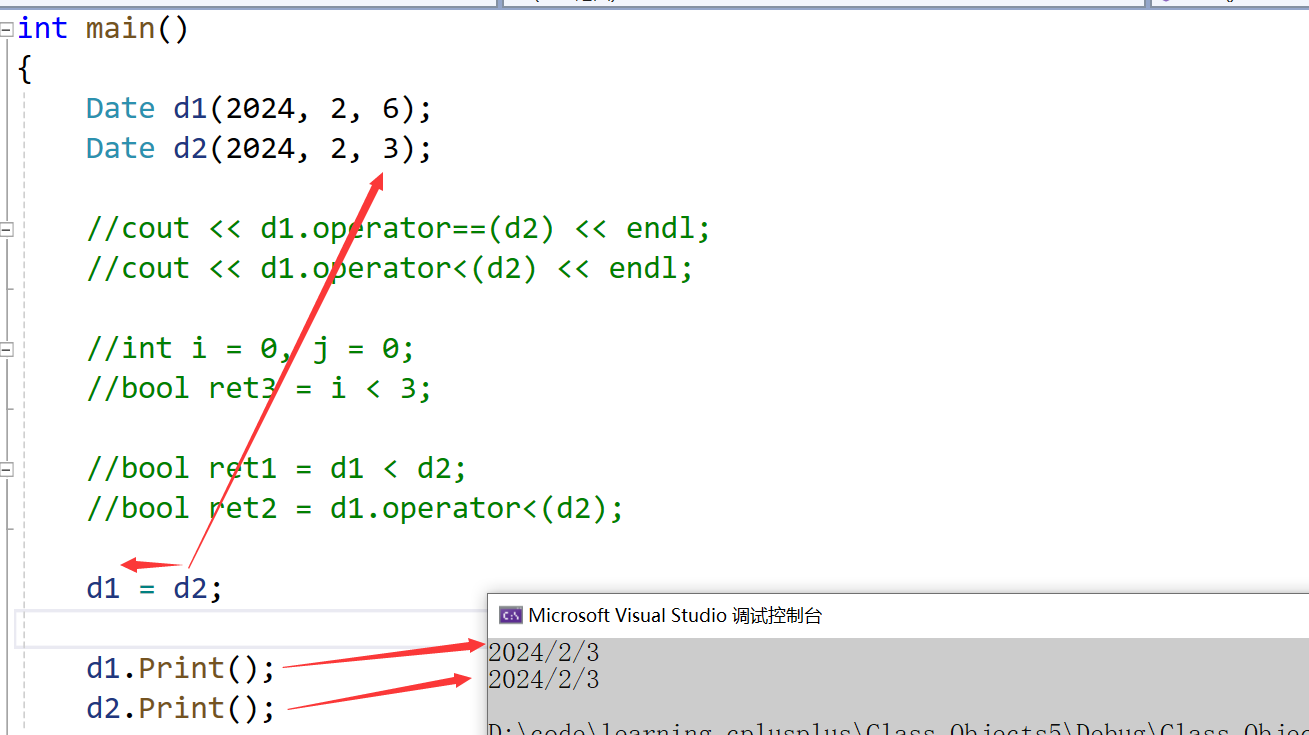
Task: Click the main function name in int main()
Action: (120, 28)
